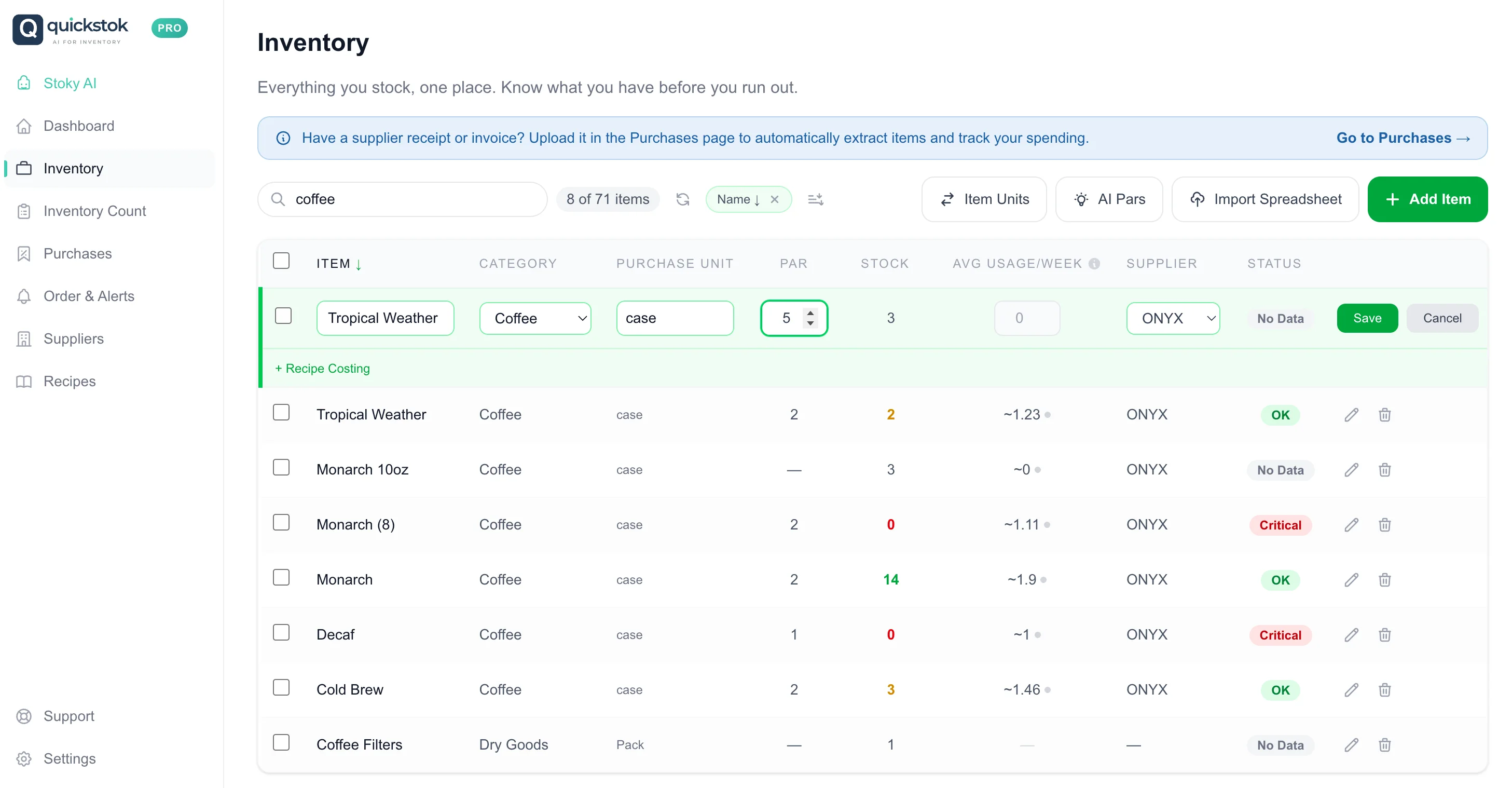Check the Tropical Weather row checkbox

[x=281, y=412]
